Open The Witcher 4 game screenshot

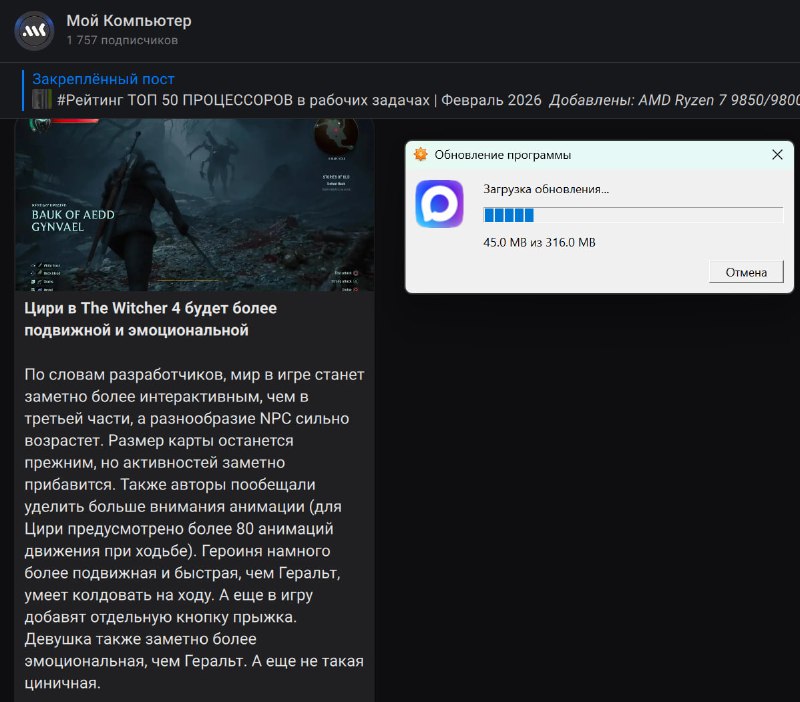(x=195, y=205)
